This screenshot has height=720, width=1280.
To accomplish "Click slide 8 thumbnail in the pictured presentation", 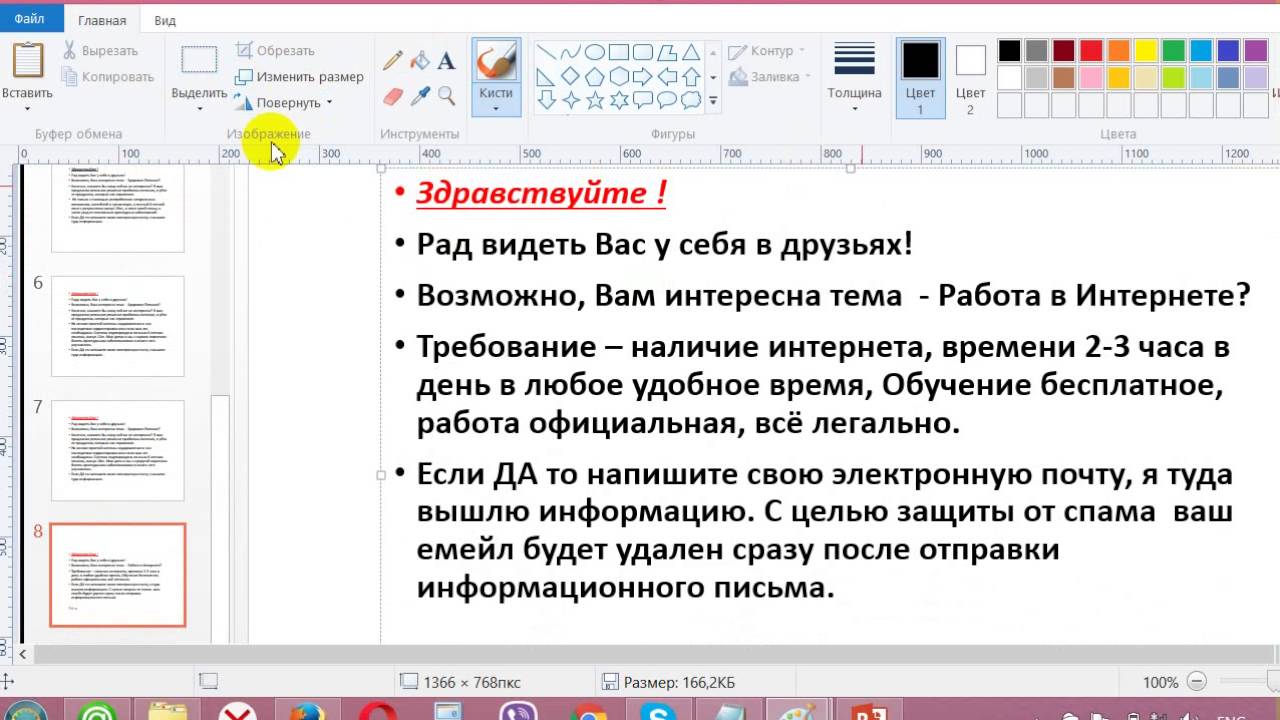I will point(118,575).
